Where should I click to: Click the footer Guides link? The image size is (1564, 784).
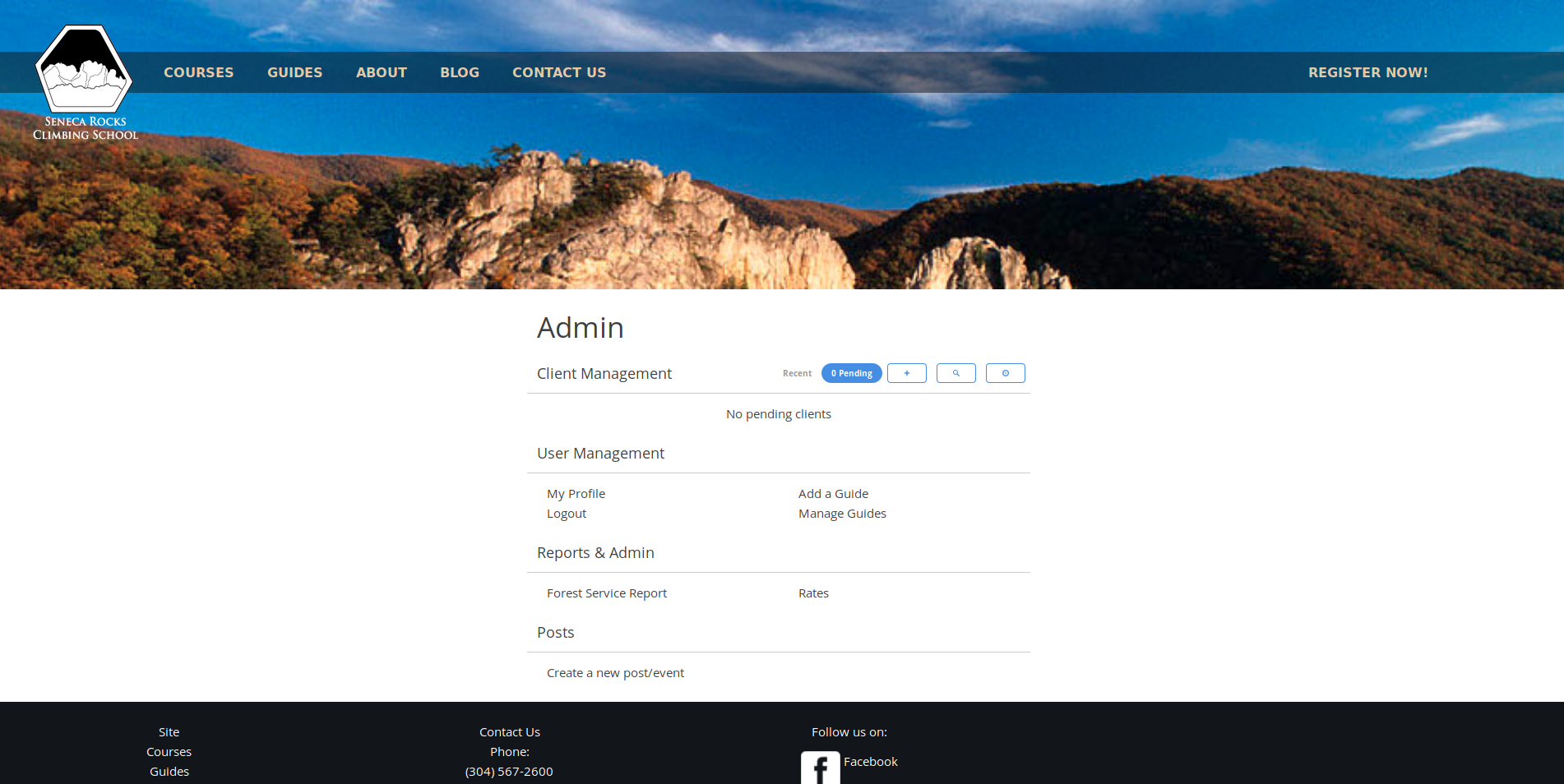(169, 772)
